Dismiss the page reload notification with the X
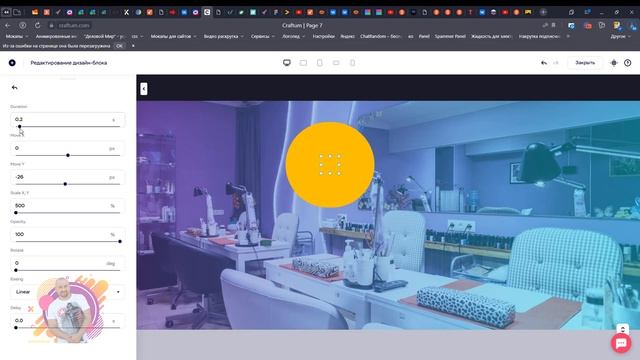Image resolution: width=640 pixels, height=360 pixels. click(x=133, y=46)
